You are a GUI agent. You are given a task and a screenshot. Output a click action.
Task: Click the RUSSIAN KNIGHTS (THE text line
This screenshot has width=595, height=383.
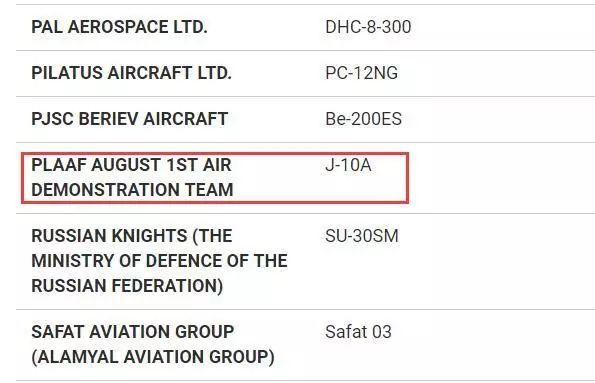tap(132, 236)
